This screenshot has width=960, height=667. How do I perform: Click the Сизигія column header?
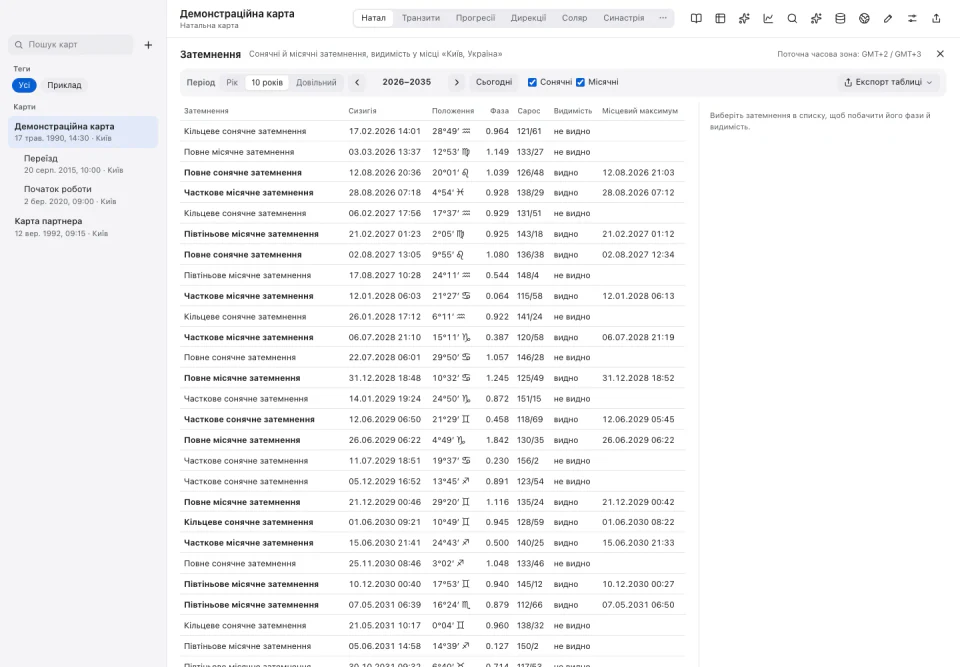pos(362,111)
